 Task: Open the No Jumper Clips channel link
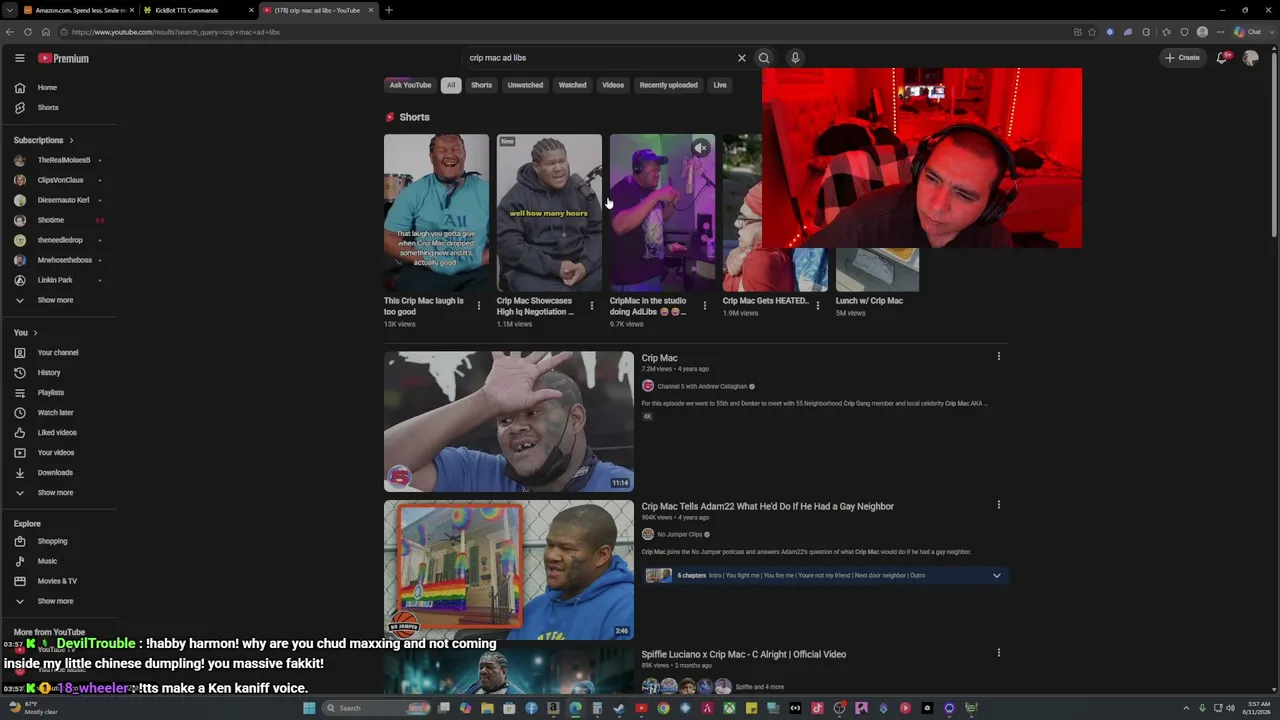click(x=679, y=534)
